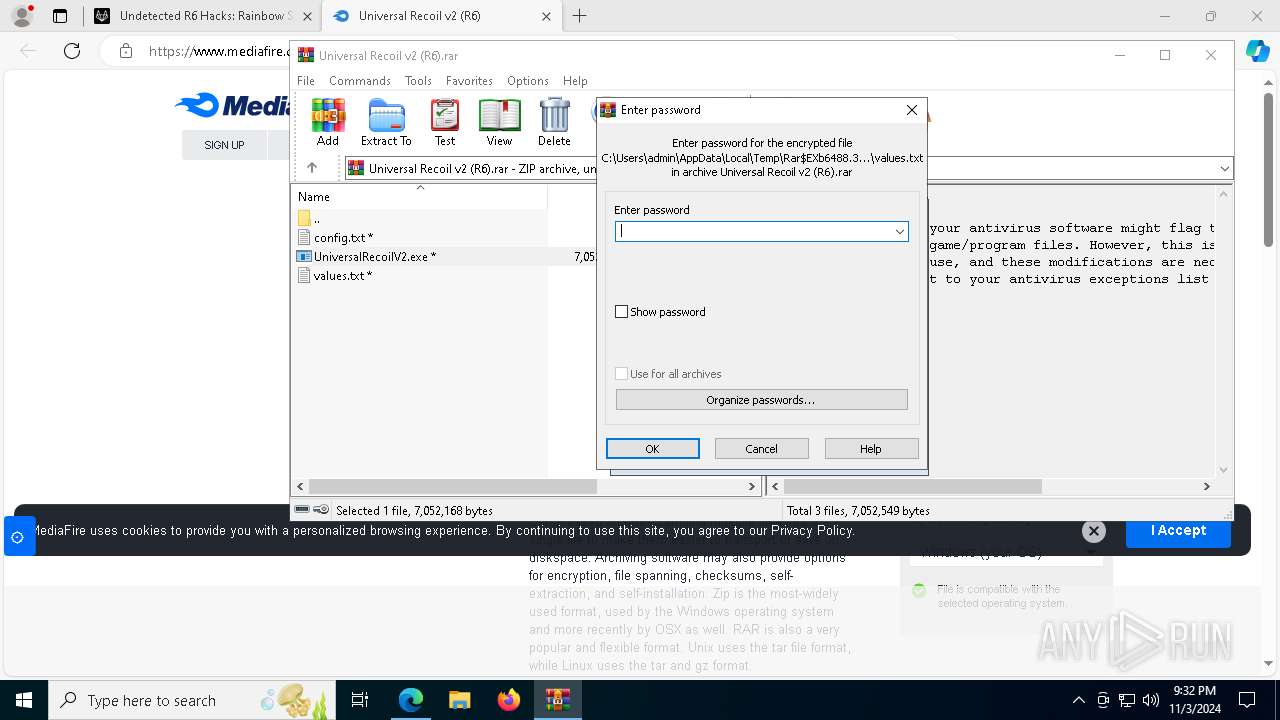Screen dimensions: 1280x720
Task: Go up one folder level arrow
Action: point(312,168)
